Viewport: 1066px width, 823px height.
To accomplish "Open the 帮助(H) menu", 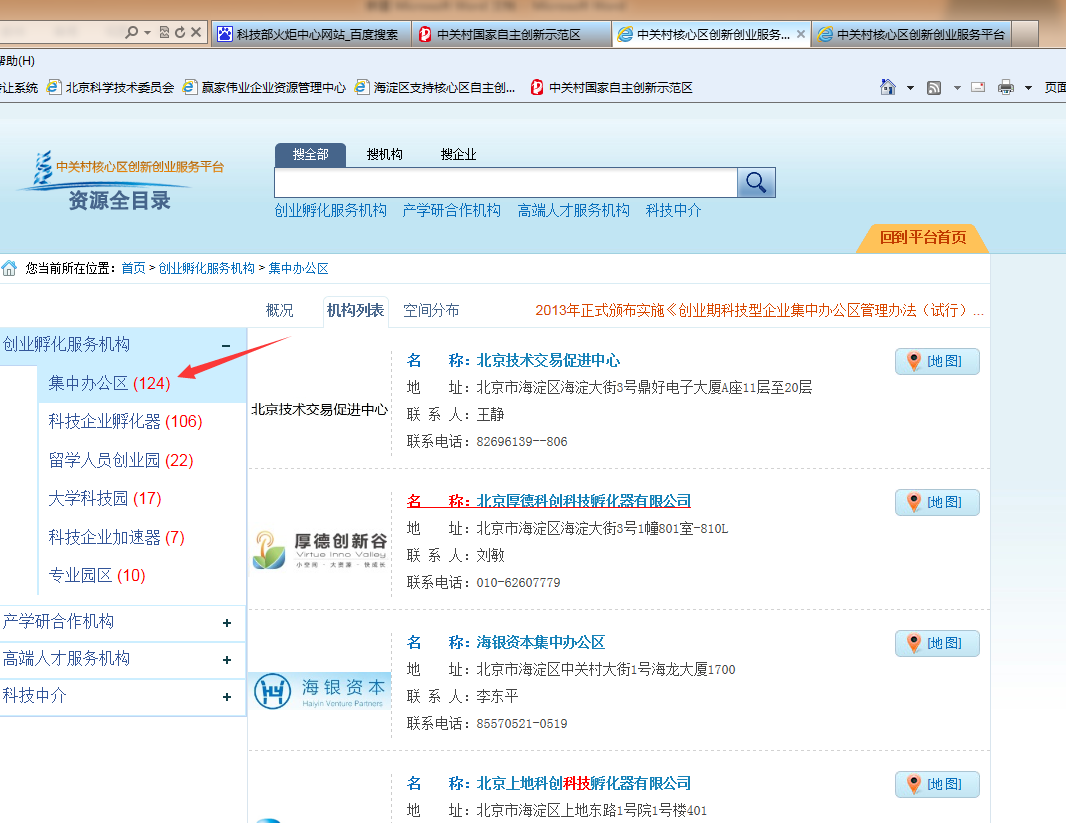I will 18,60.
